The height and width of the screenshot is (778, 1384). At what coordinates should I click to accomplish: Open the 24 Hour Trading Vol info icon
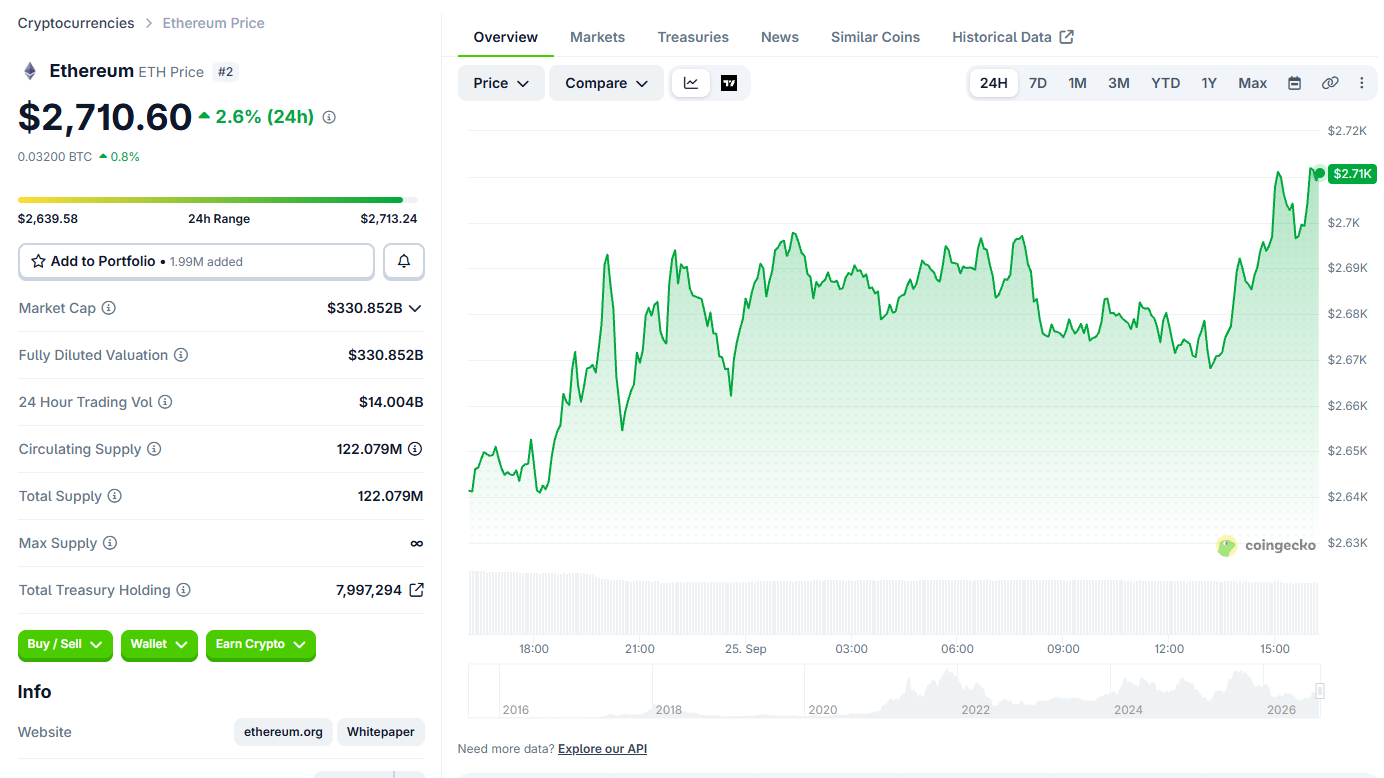coord(165,402)
